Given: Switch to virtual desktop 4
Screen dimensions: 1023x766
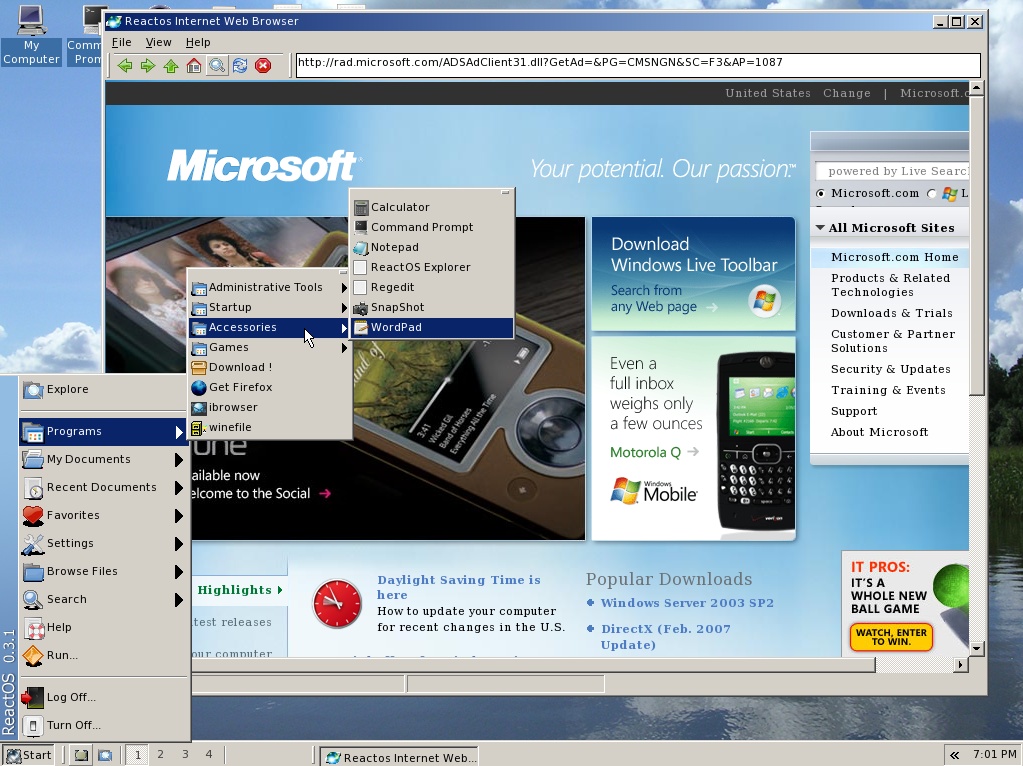Looking at the screenshot, I should [209, 755].
